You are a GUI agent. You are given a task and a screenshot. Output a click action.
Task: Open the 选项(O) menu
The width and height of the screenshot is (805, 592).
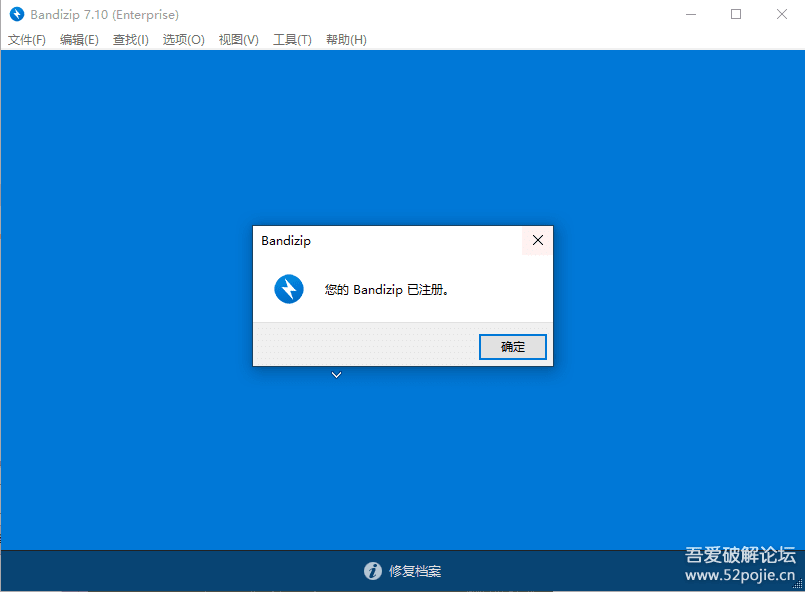pos(183,40)
